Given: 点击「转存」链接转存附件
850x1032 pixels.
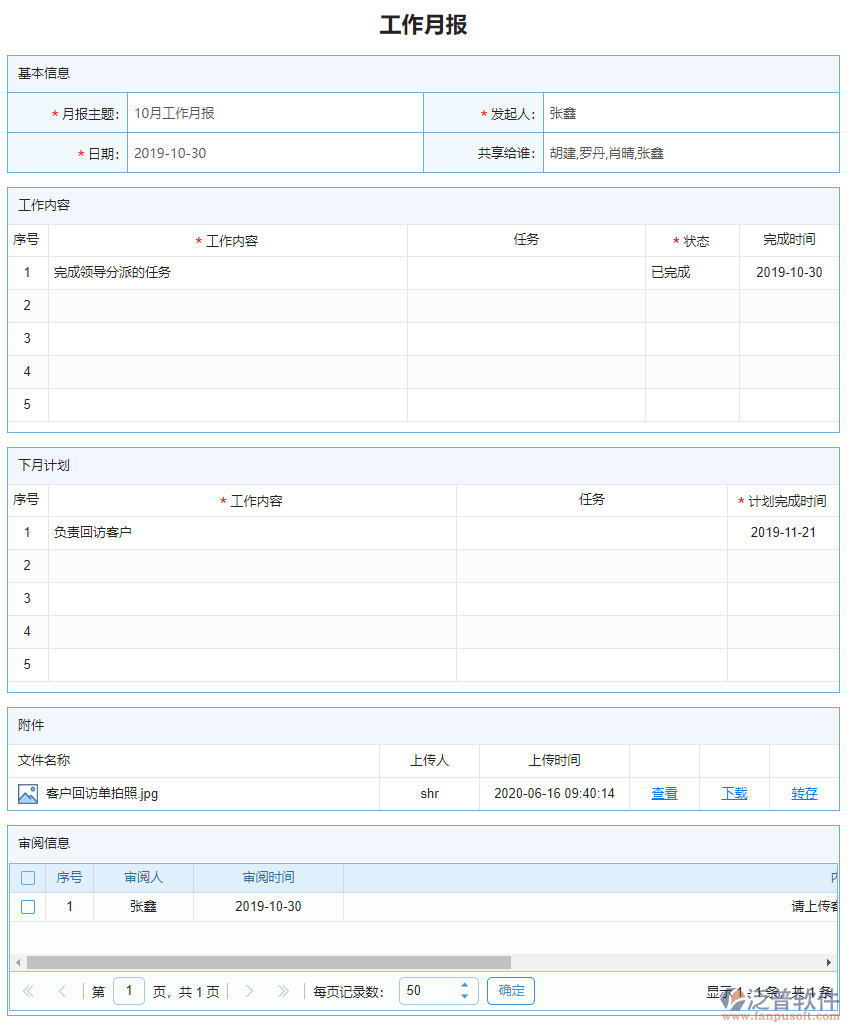Looking at the screenshot, I should (x=804, y=793).
